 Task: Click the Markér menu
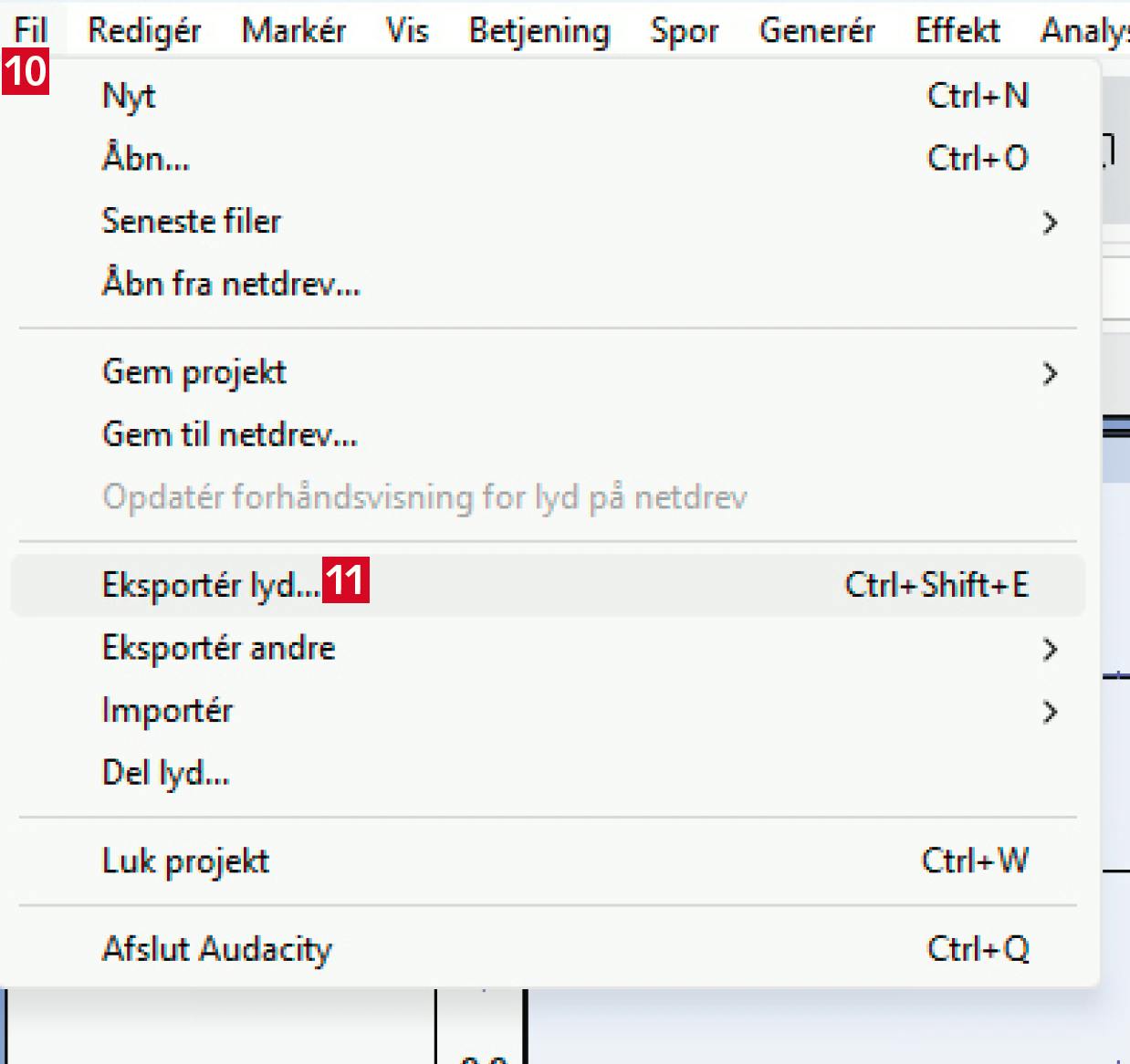(293, 30)
